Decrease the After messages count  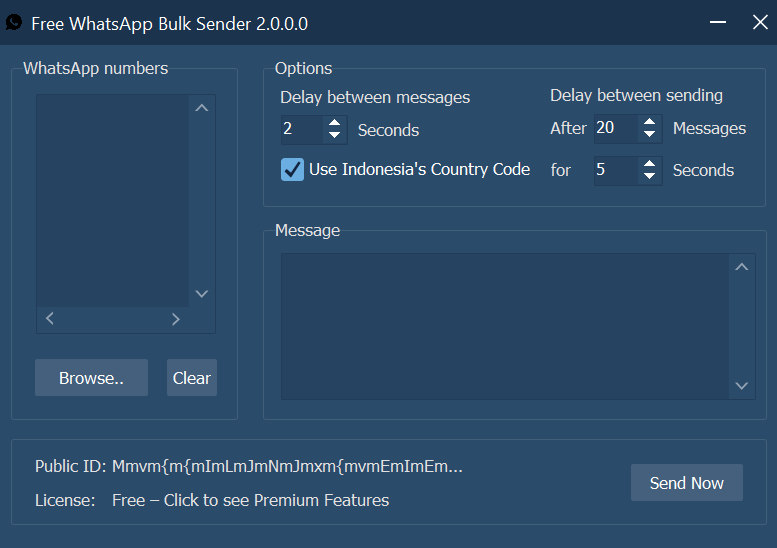coord(650,135)
